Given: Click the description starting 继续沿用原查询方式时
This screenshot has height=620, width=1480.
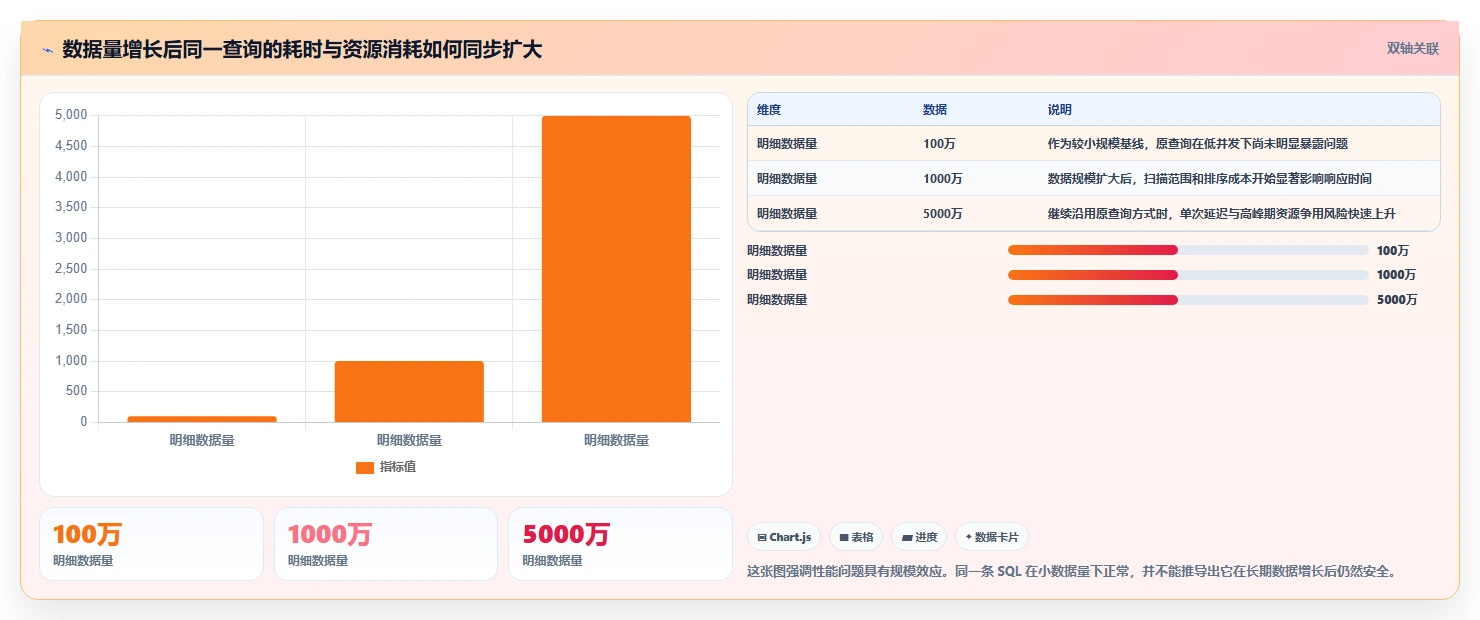Looking at the screenshot, I should tap(1221, 213).
